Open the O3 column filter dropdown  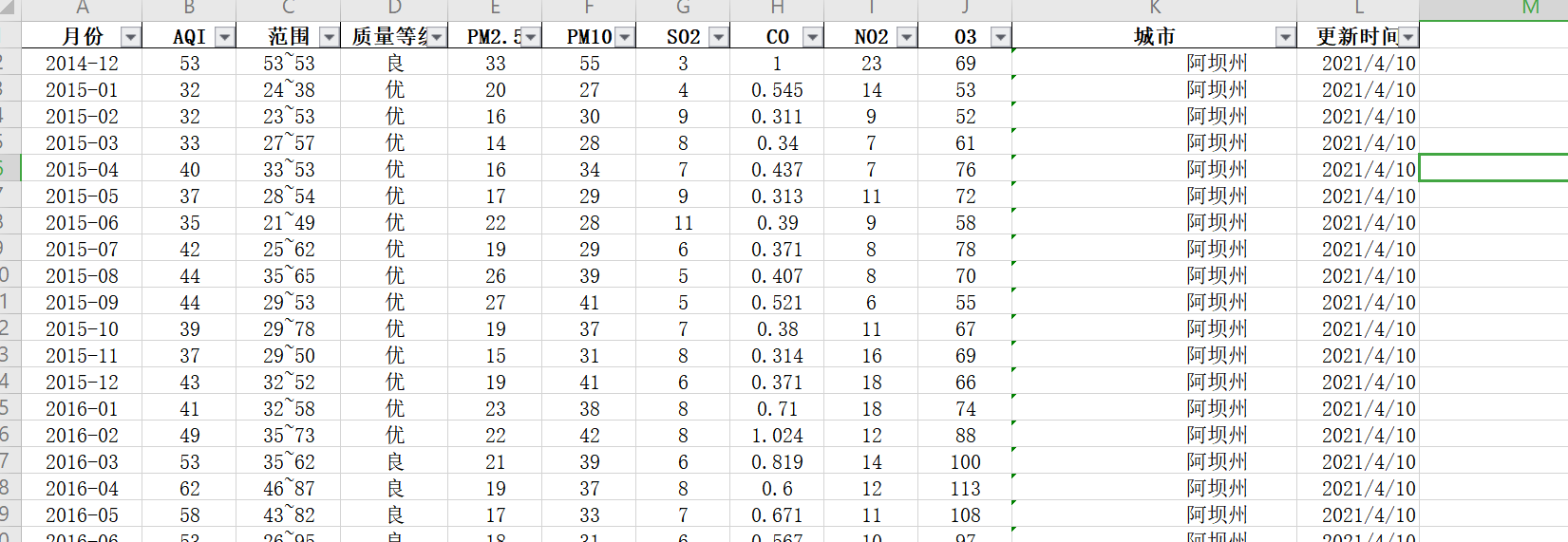click(1001, 37)
